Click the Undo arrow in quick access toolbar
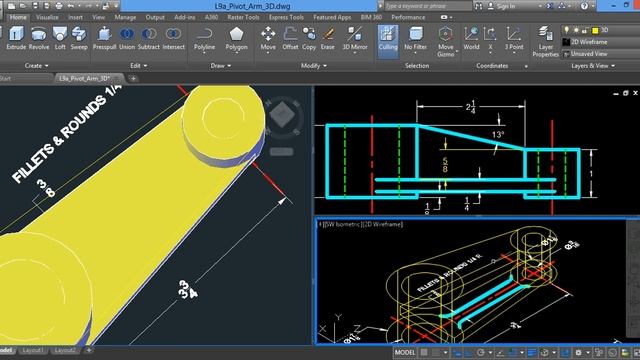 [71, 6]
